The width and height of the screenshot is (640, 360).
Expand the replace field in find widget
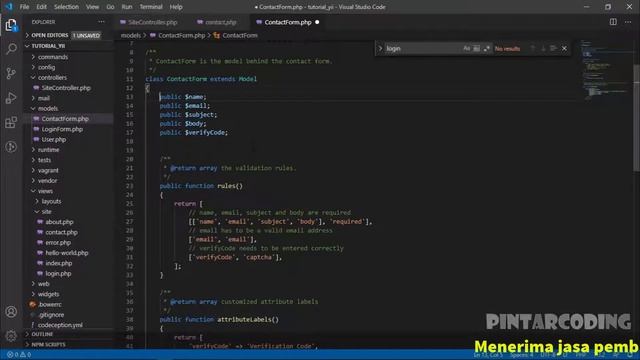click(380, 49)
